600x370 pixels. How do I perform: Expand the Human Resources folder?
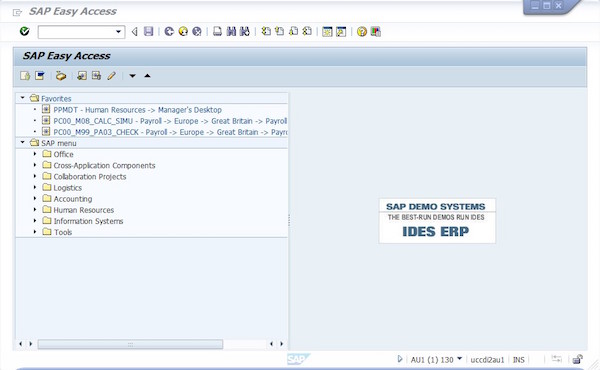click(x=35, y=210)
